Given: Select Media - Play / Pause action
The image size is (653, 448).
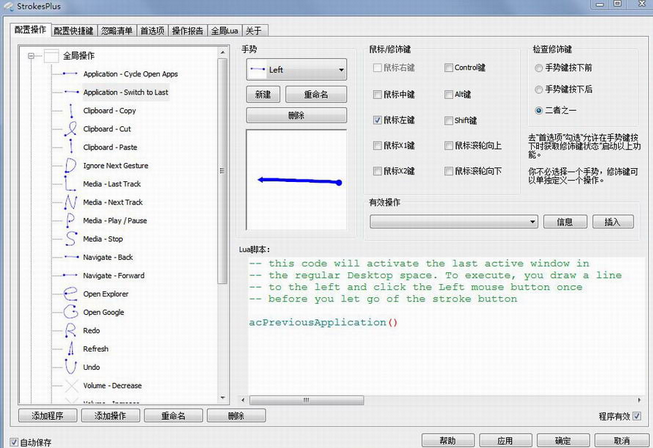Looking at the screenshot, I should (x=115, y=221).
